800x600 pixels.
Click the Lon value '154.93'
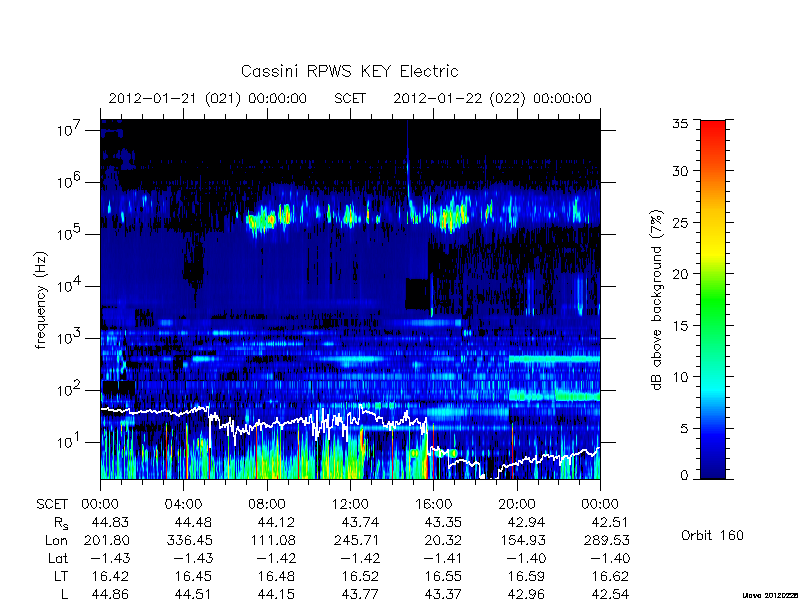(523, 540)
